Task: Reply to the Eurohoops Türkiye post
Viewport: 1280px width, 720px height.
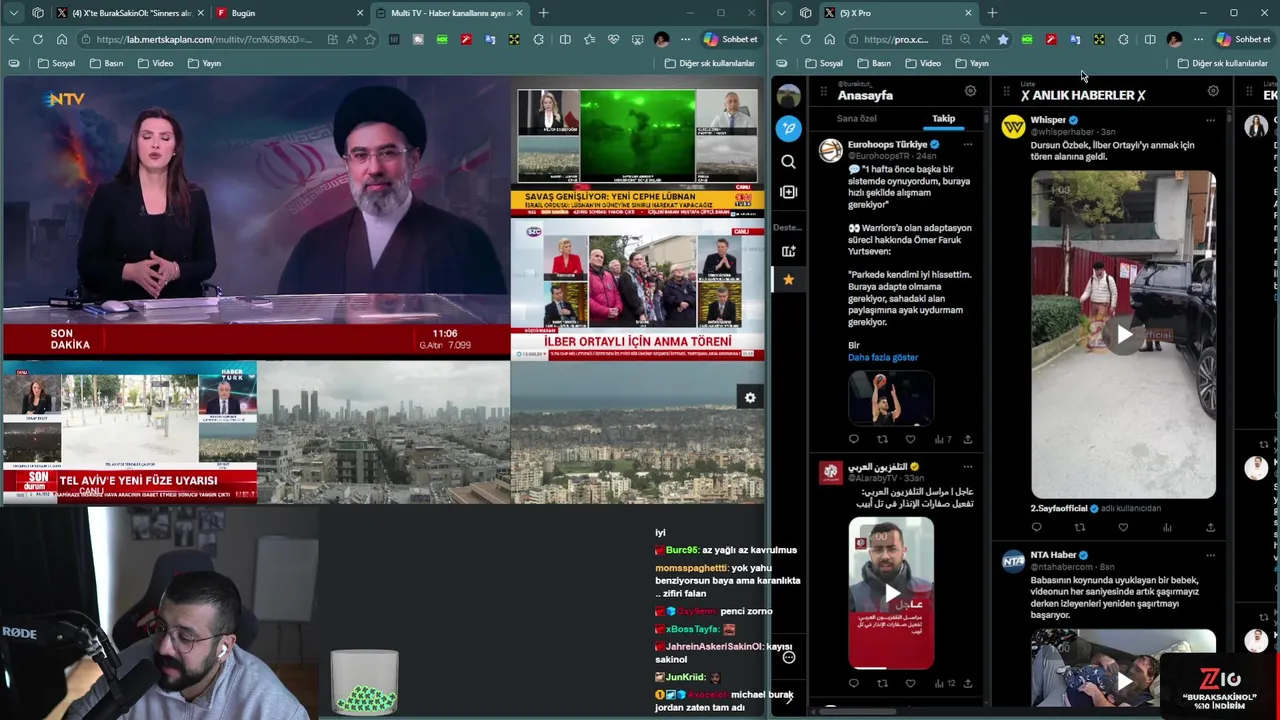Action: (x=853, y=439)
